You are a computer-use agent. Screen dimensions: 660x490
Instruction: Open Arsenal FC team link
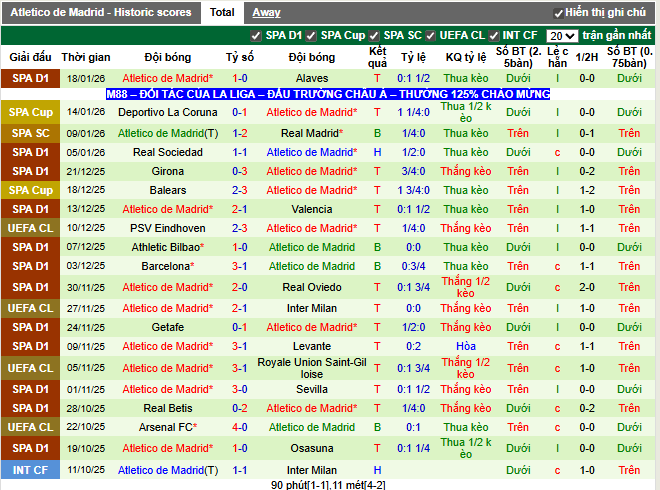click(x=168, y=427)
